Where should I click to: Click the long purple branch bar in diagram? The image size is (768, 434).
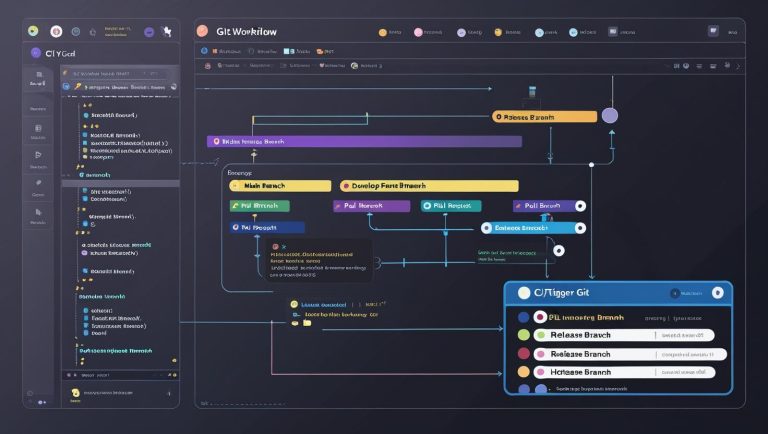pyautogui.click(x=364, y=142)
